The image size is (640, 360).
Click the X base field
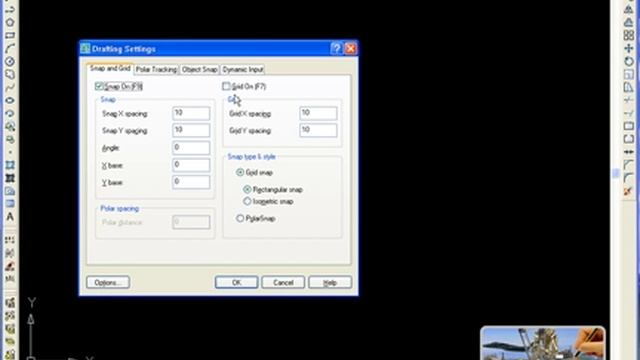click(x=191, y=165)
